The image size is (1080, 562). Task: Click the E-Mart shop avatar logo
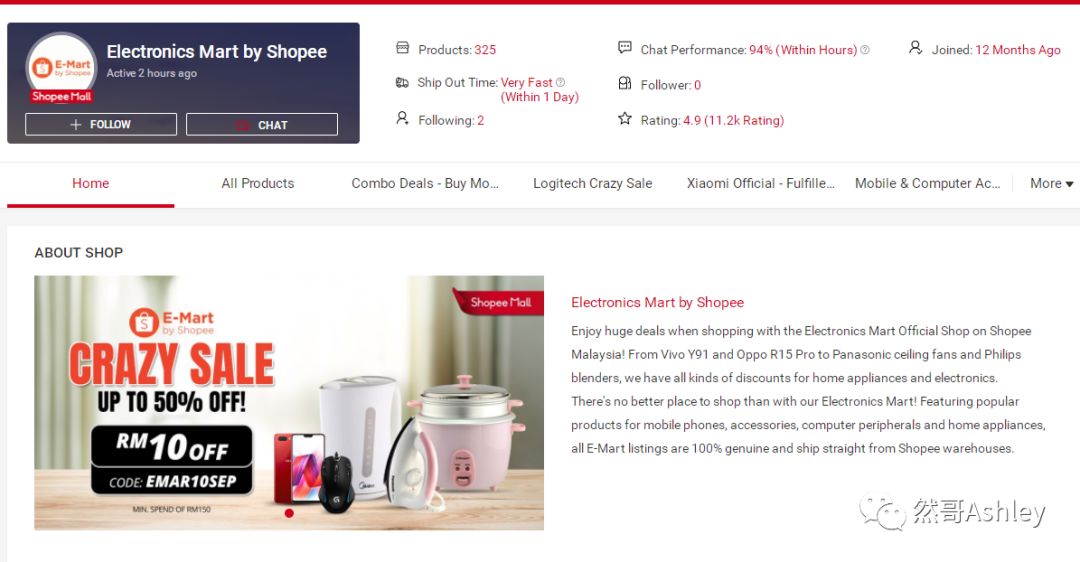click(x=61, y=67)
